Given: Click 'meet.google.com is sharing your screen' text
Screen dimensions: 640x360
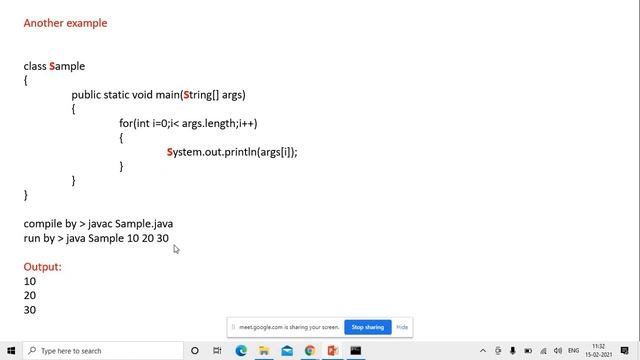Looking at the screenshot, I should [289, 327].
